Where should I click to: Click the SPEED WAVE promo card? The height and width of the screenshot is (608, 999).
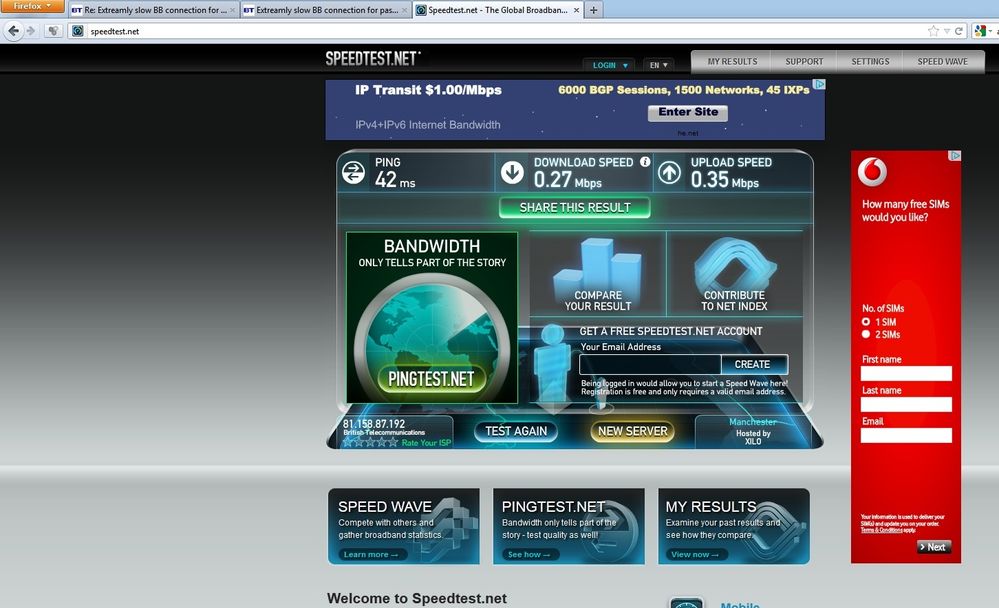tap(403, 526)
